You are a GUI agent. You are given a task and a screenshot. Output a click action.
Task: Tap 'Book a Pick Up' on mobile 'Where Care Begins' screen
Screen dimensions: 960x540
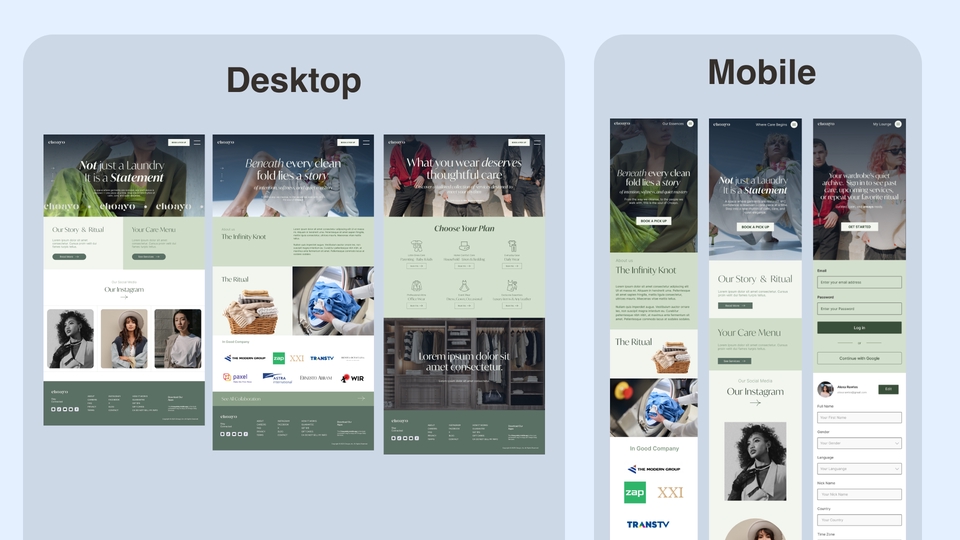pyautogui.click(x=755, y=227)
